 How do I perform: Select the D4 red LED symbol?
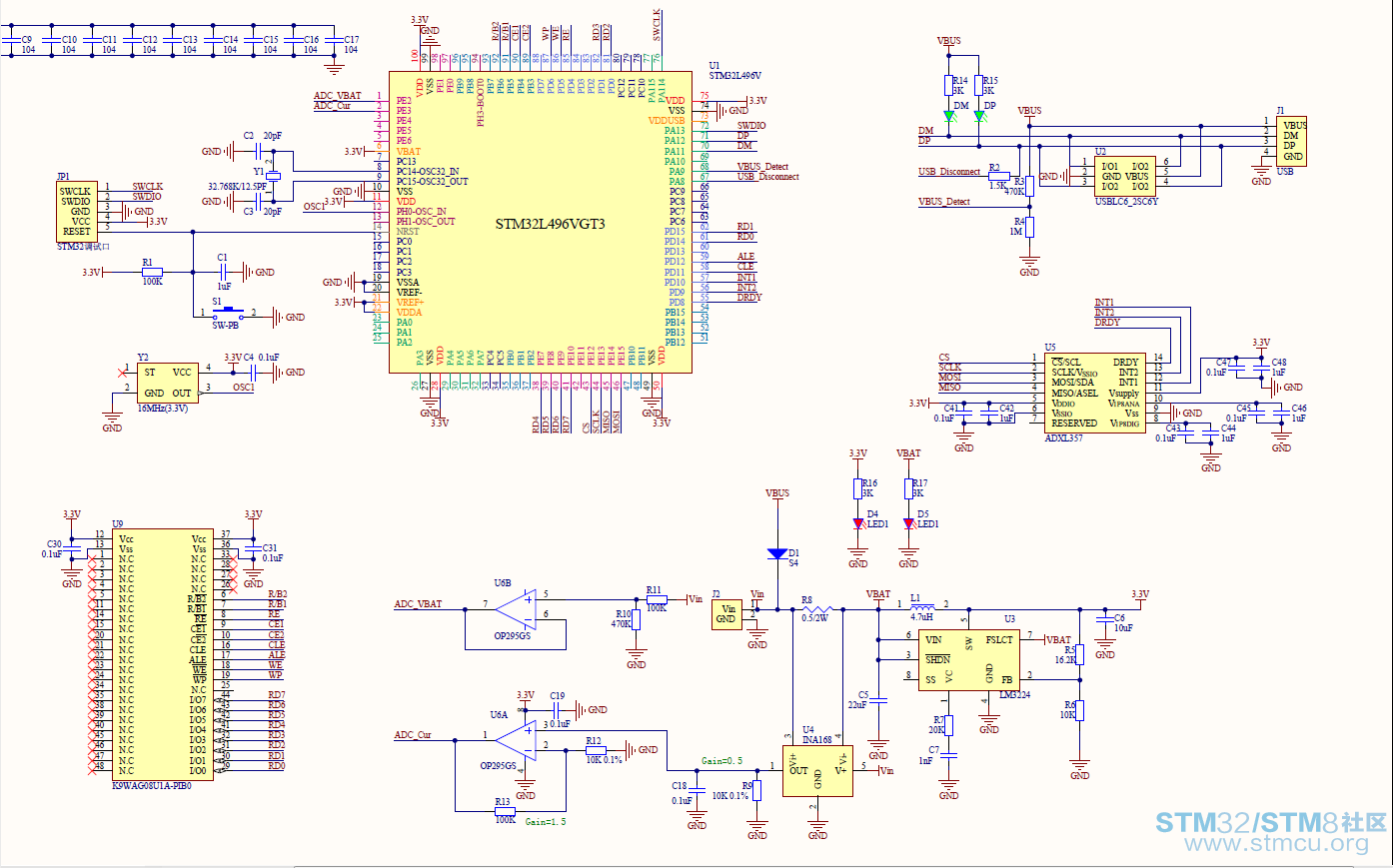coord(857,523)
